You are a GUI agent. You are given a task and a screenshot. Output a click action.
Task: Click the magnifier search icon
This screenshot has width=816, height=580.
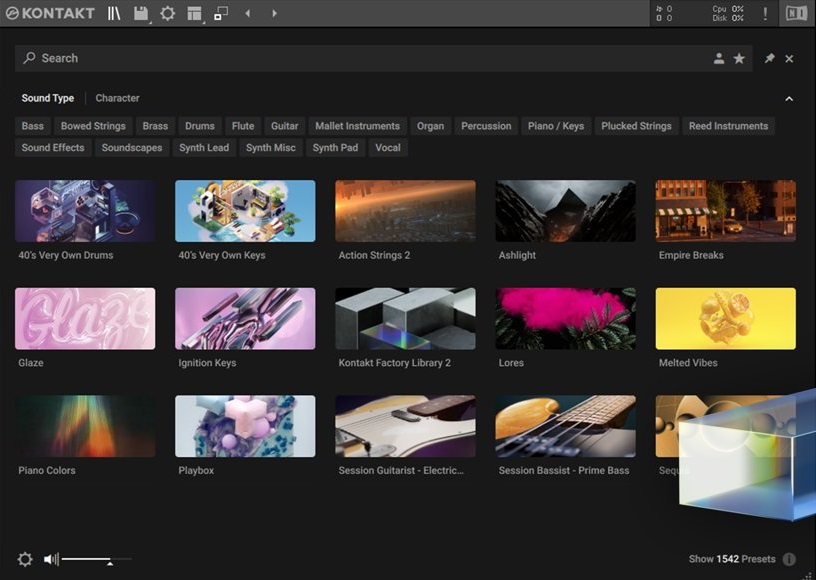pyautogui.click(x=30, y=58)
